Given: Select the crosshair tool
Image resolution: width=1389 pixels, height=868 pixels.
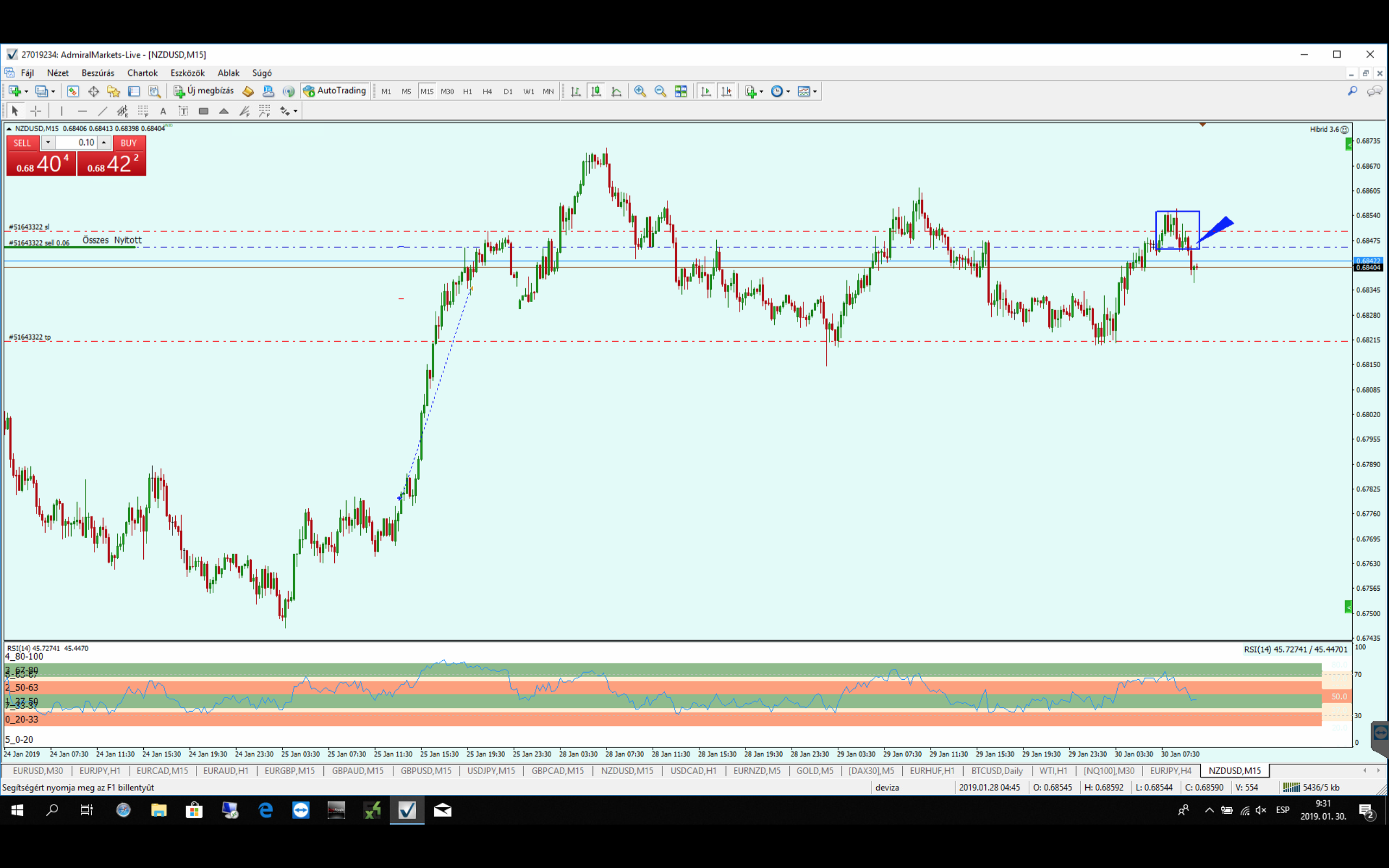Looking at the screenshot, I should tap(36, 111).
